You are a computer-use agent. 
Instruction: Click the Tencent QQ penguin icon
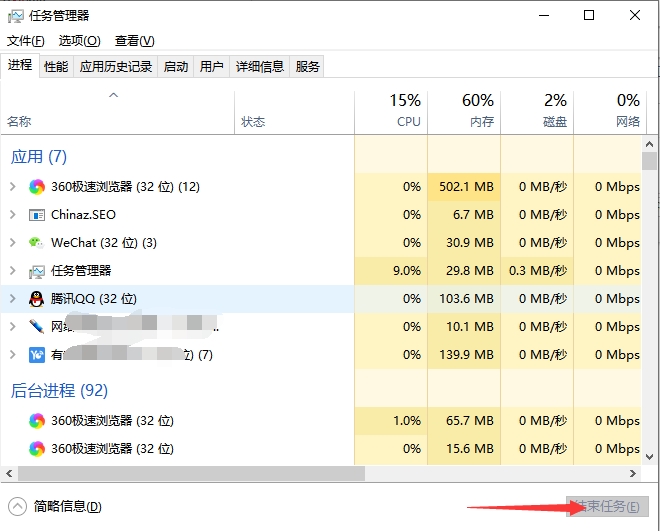(x=36, y=299)
